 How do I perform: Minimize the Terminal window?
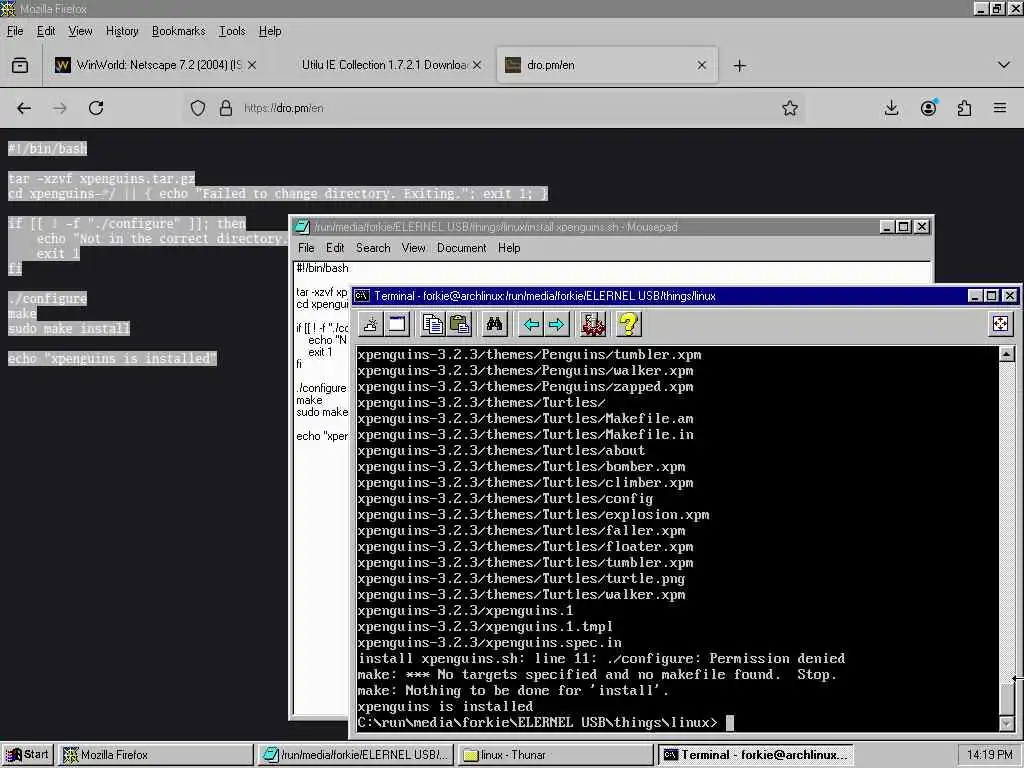click(x=974, y=296)
